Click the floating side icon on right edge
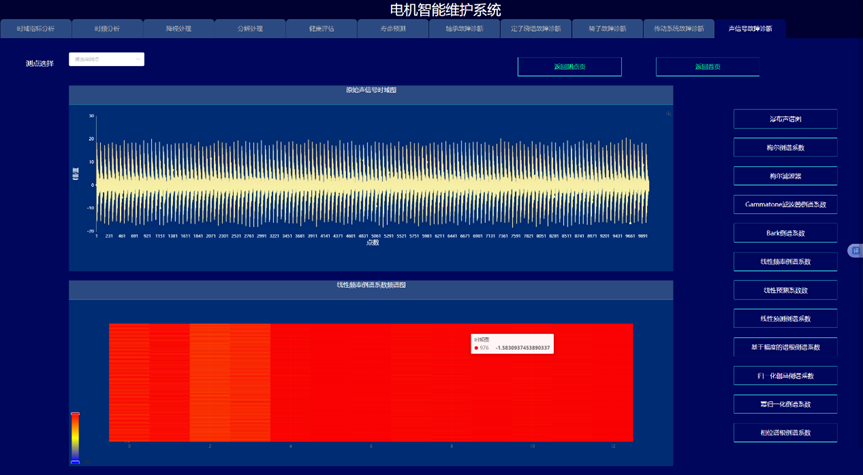This screenshot has height=475, width=863. [855, 250]
